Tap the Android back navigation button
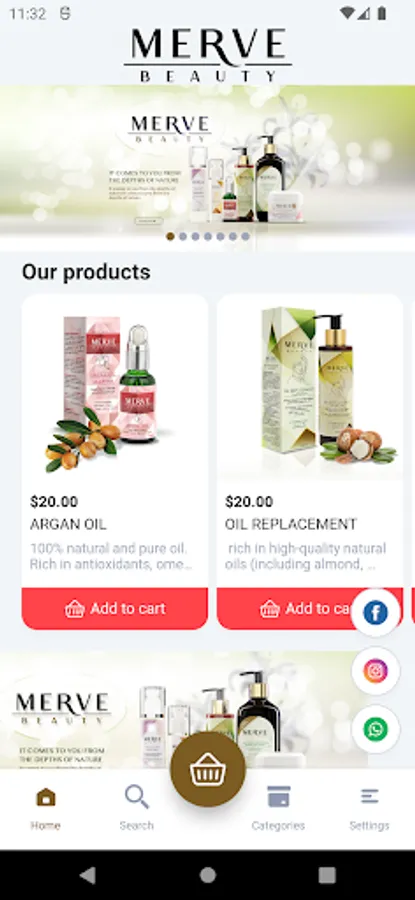415x900 pixels. point(88,875)
